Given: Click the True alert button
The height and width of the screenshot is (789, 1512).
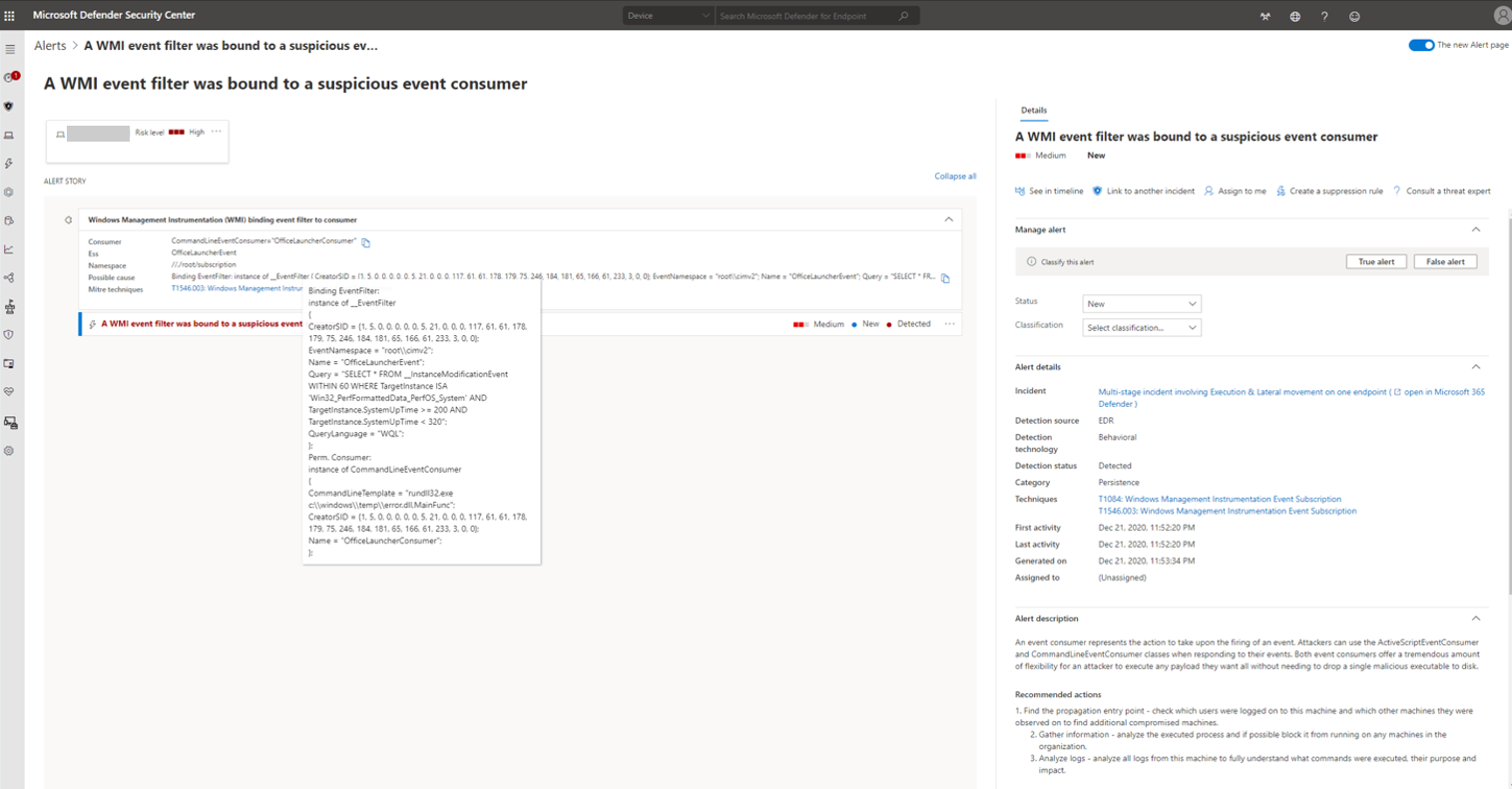Looking at the screenshot, I should [1375, 261].
